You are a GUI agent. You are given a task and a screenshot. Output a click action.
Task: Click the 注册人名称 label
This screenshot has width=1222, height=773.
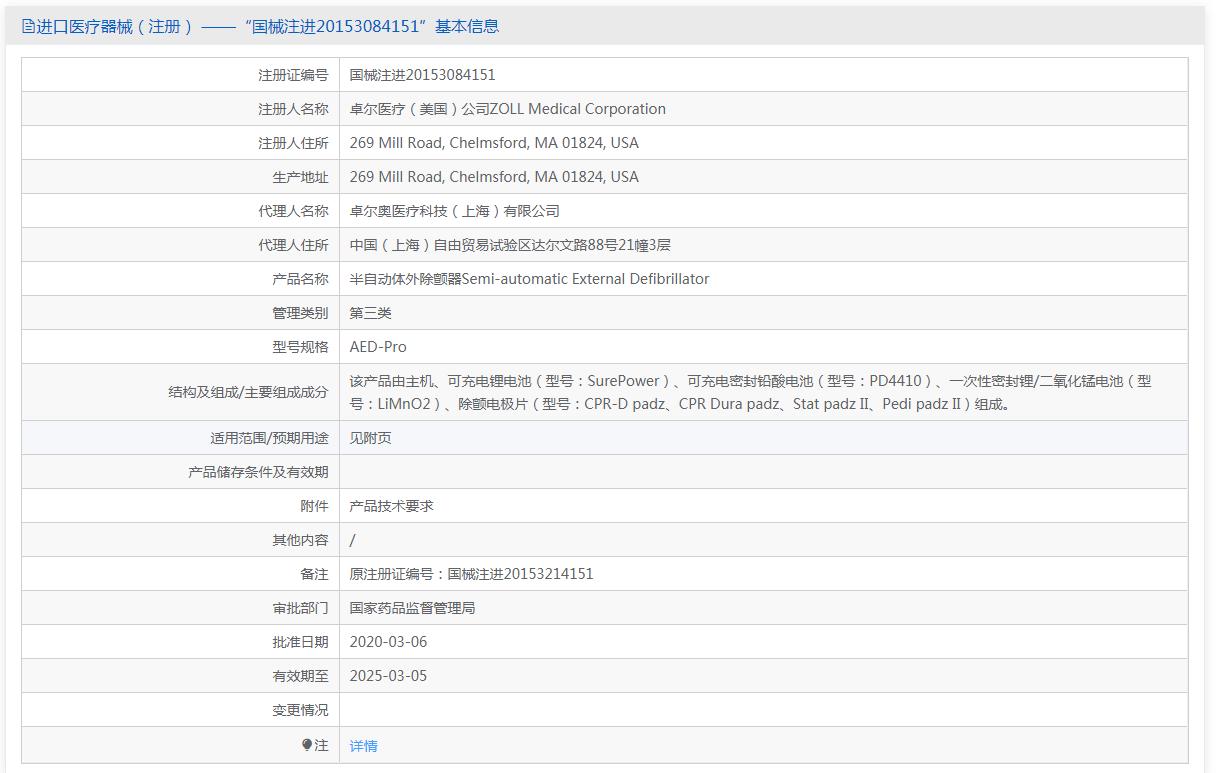(293, 109)
